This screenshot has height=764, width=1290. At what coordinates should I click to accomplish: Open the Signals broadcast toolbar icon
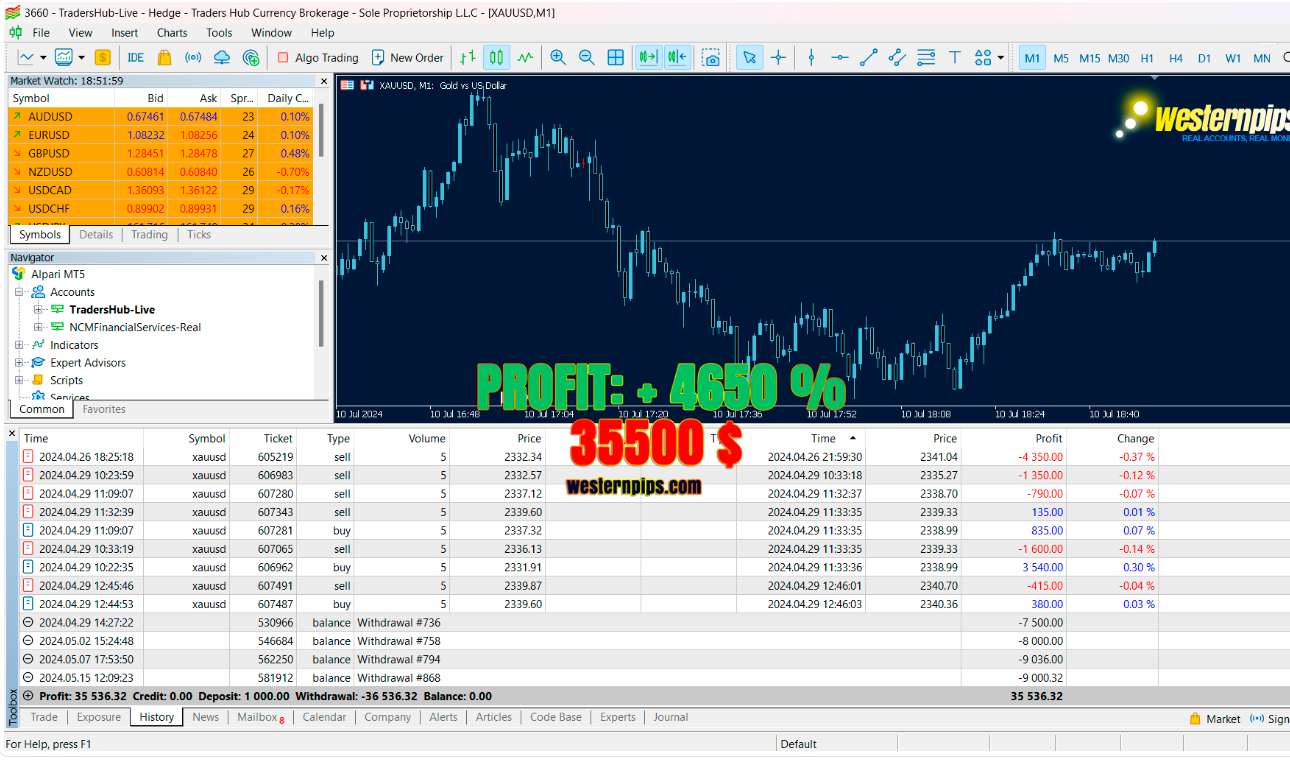(193, 58)
